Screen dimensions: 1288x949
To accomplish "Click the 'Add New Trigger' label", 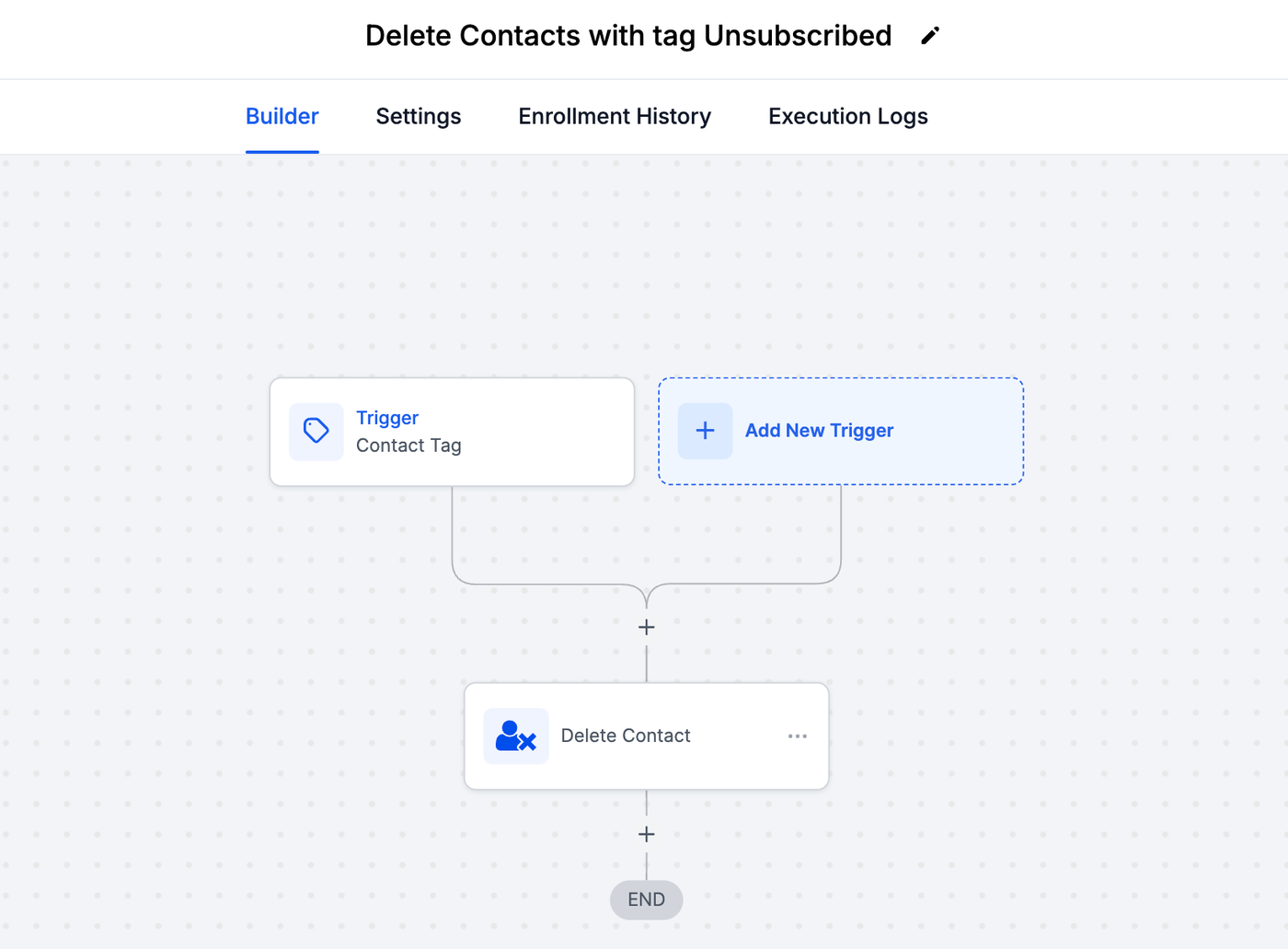I will pos(819,431).
